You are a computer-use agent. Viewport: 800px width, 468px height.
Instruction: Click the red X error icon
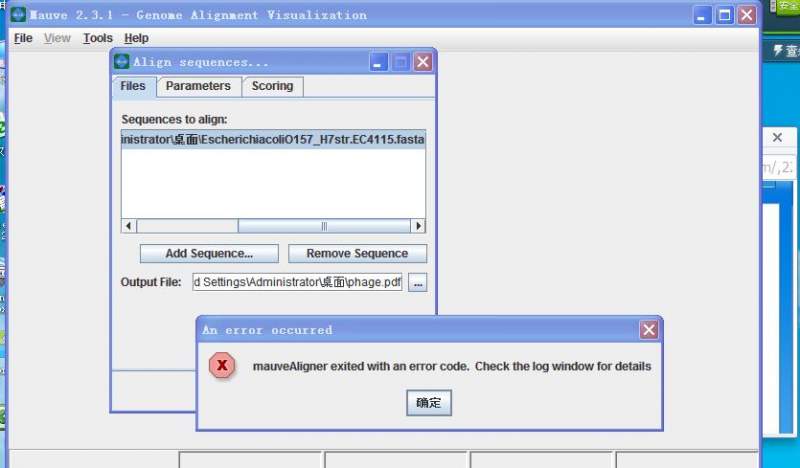222,365
